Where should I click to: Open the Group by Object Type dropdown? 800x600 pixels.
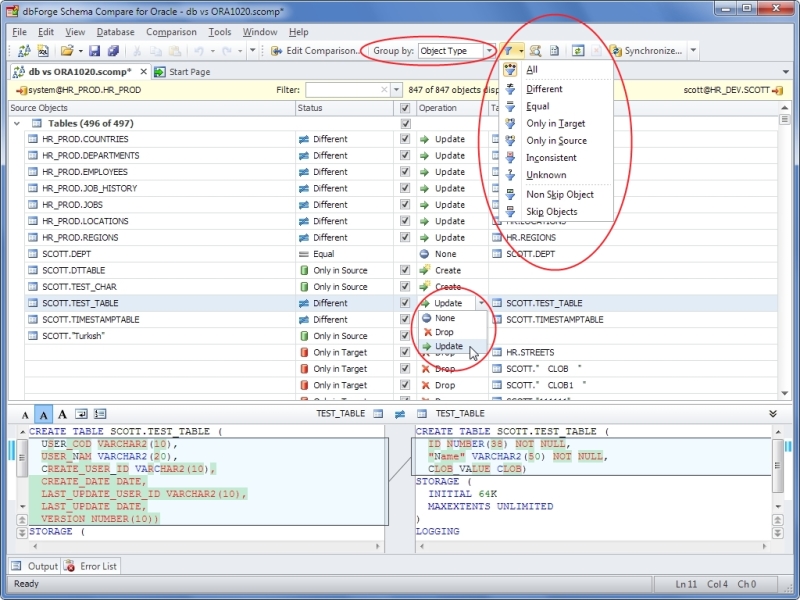pyautogui.click(x=489, y=51)
